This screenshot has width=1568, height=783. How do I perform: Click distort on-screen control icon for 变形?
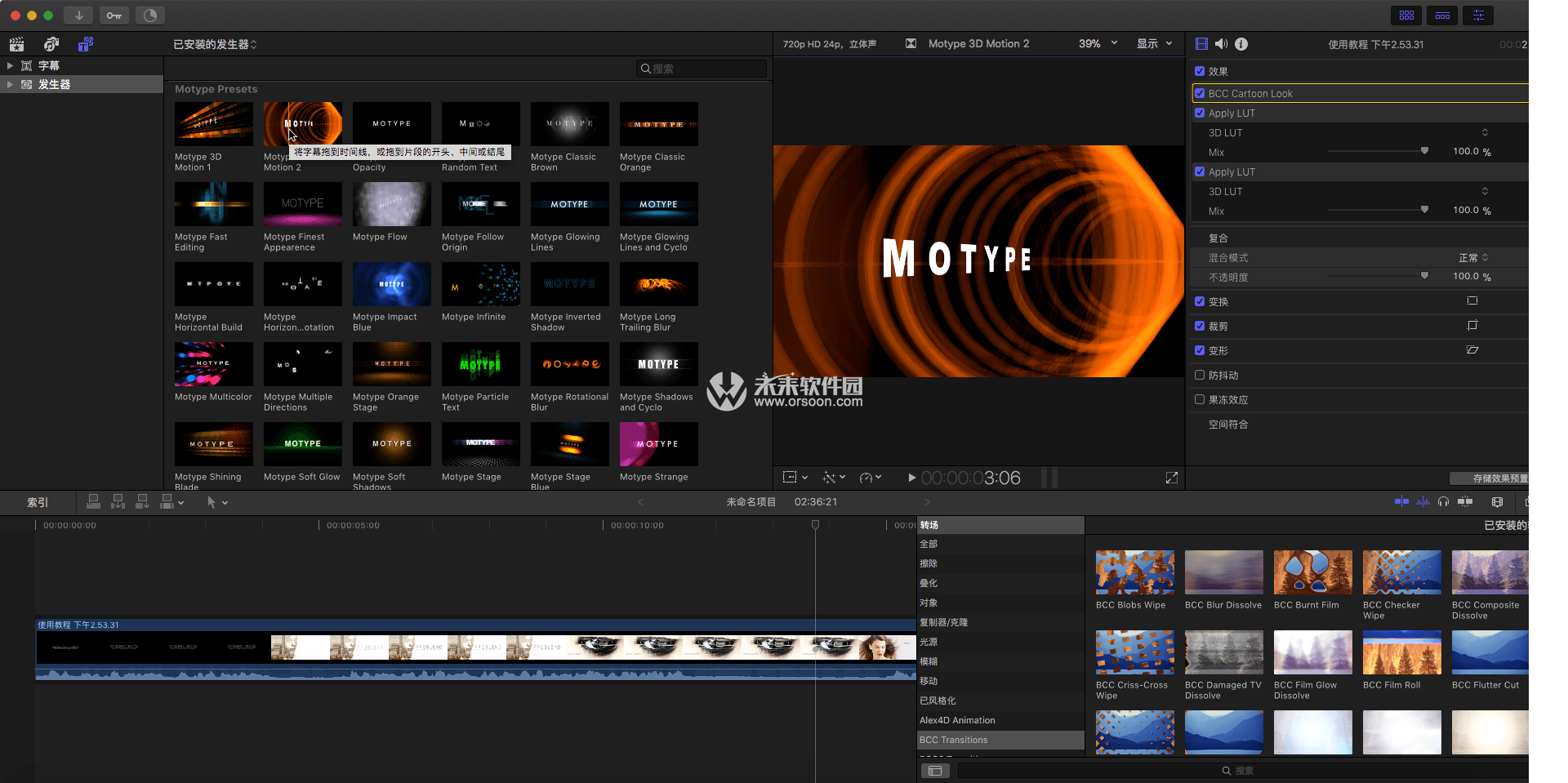tap(1472, 350)
